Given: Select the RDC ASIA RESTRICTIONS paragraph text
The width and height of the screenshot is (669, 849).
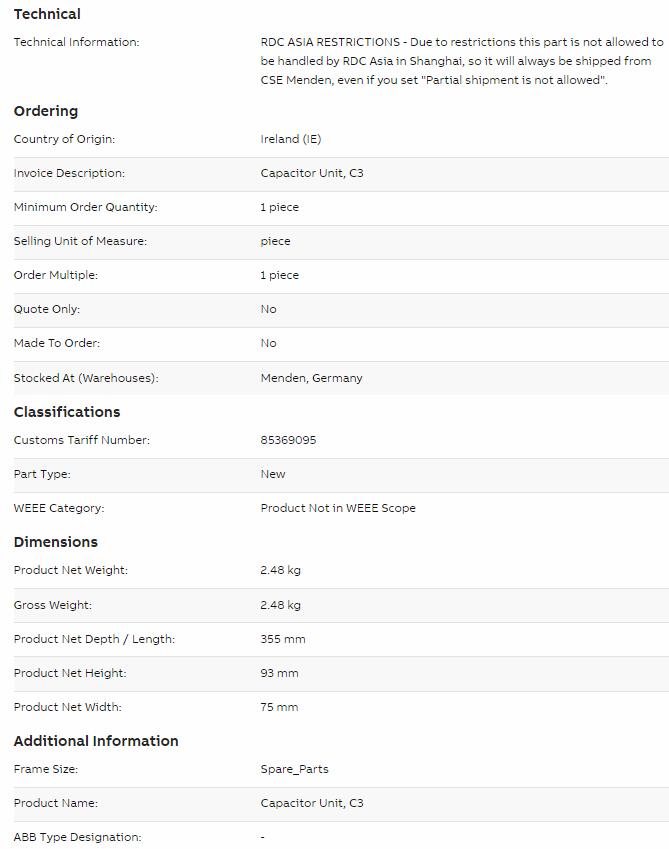Looking at the screenshot, I should (462, 61).
